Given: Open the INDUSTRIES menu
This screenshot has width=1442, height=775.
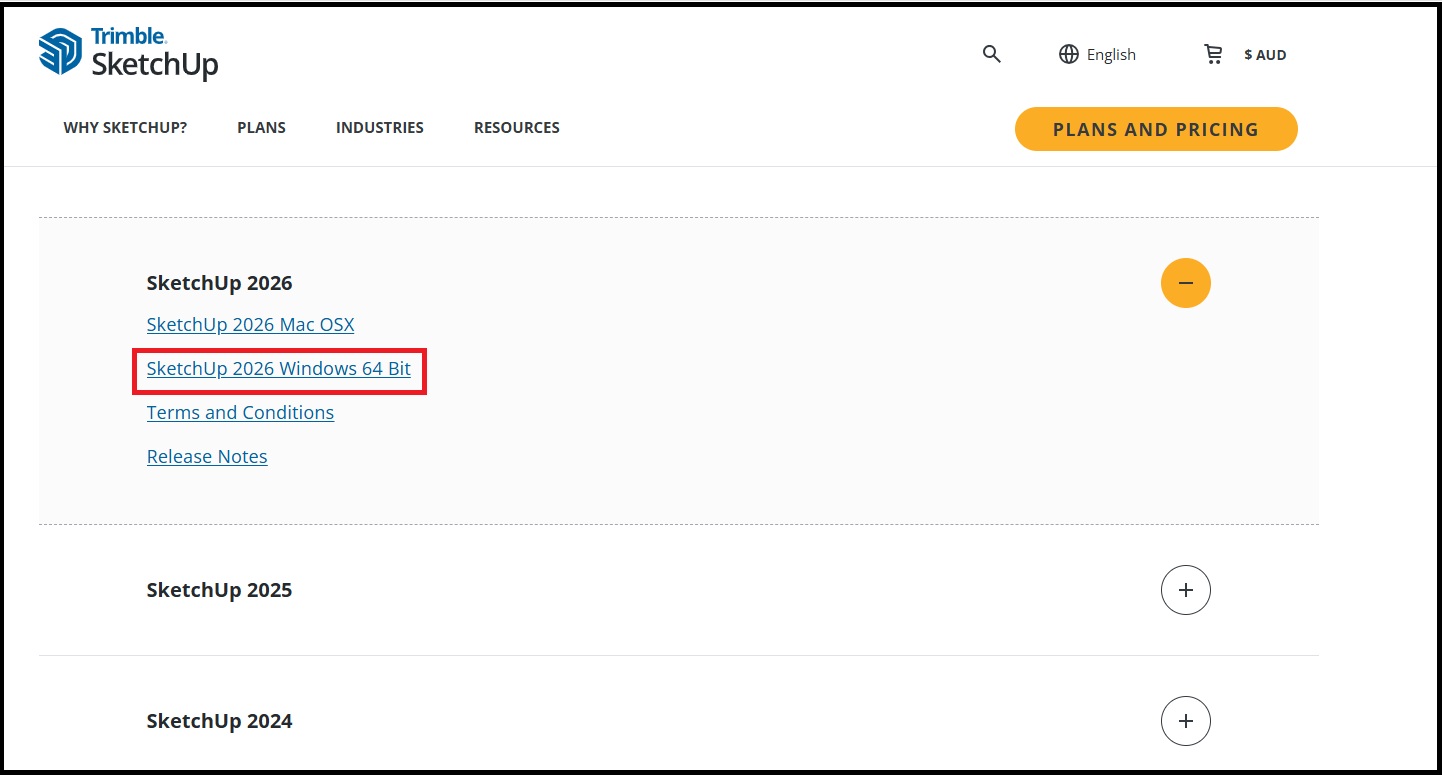Looking at the screenshot, I should (x=380, y=128).
